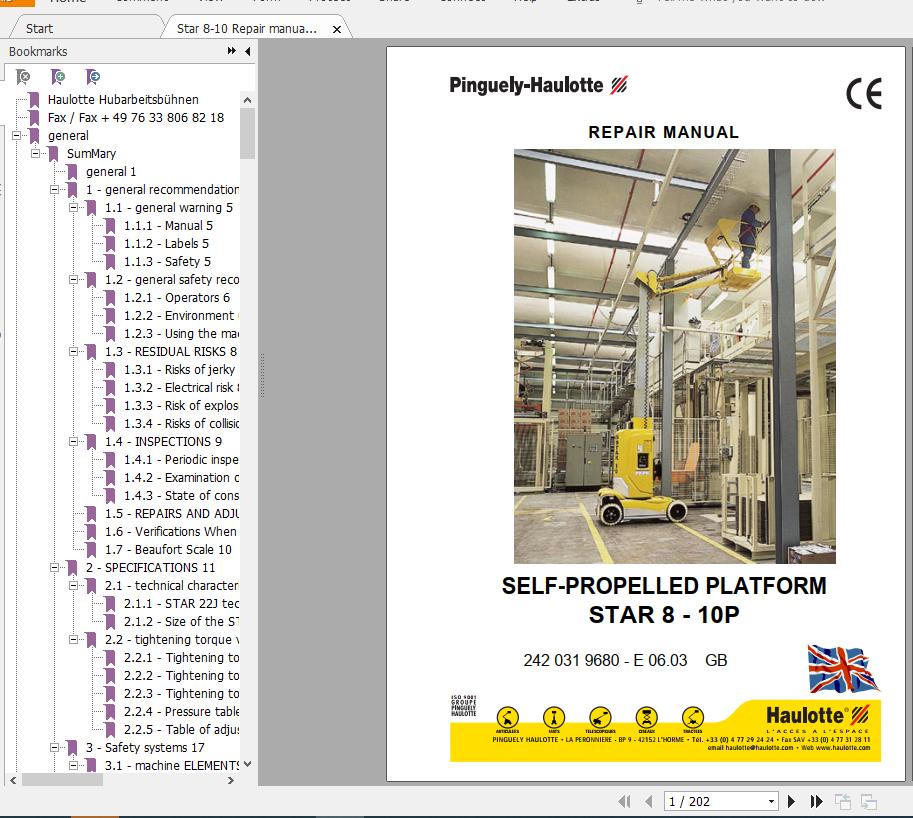The image size is (913, 818).
Task: Select the Star 8-10 Repair manual tab
Action: pos(246,29)
